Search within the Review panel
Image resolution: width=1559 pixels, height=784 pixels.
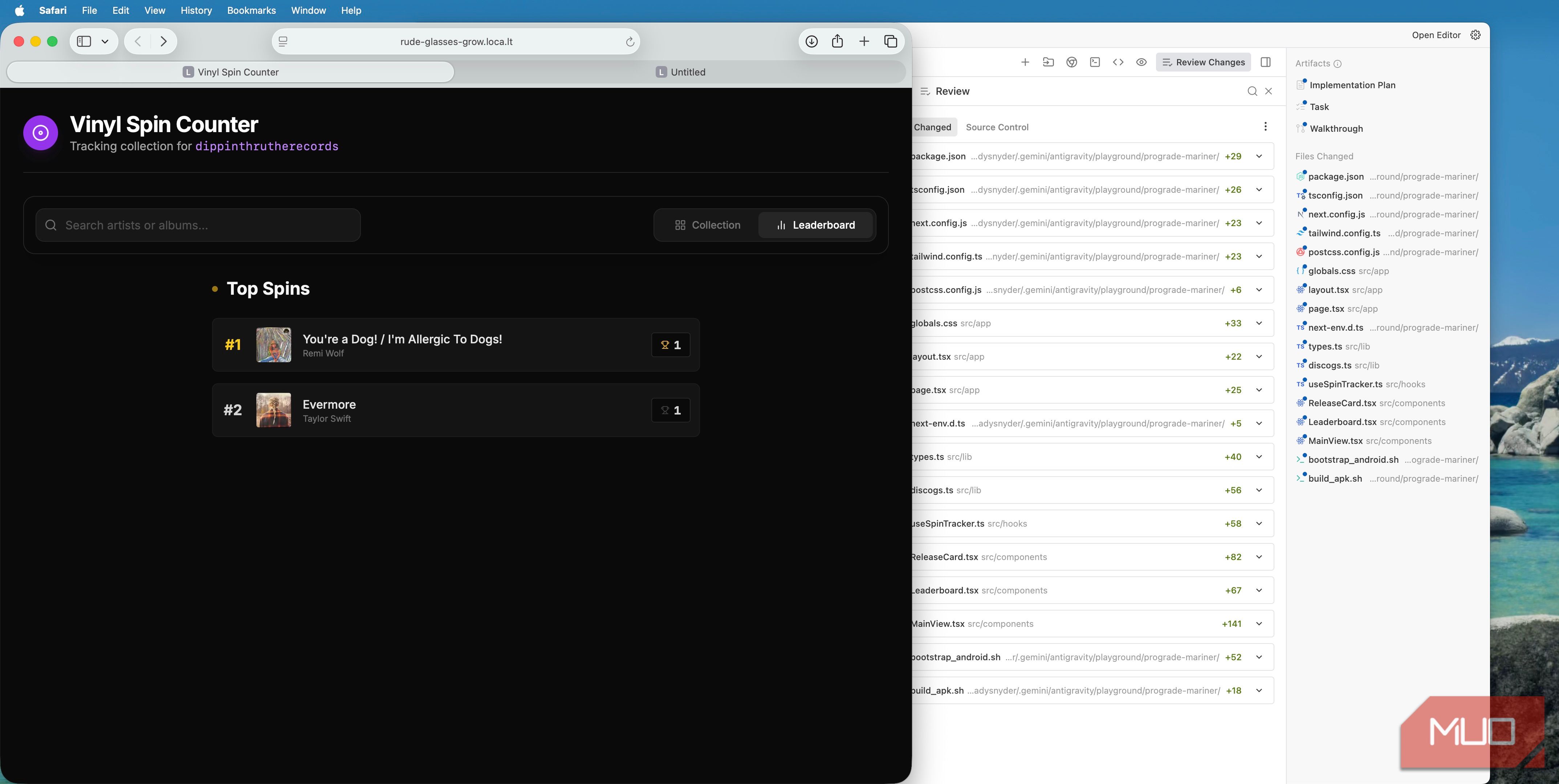[x=1252, y=91]
